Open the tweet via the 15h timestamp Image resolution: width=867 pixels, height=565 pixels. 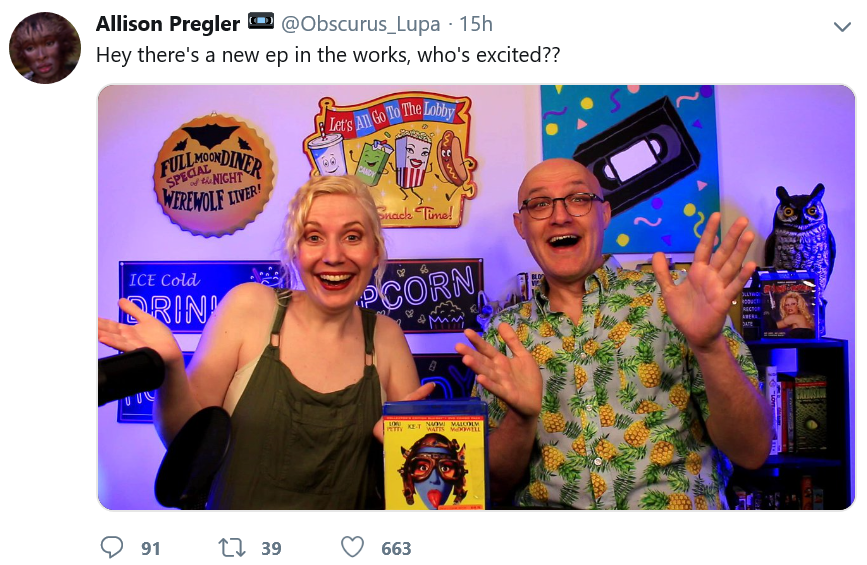[x=476, y=24]
